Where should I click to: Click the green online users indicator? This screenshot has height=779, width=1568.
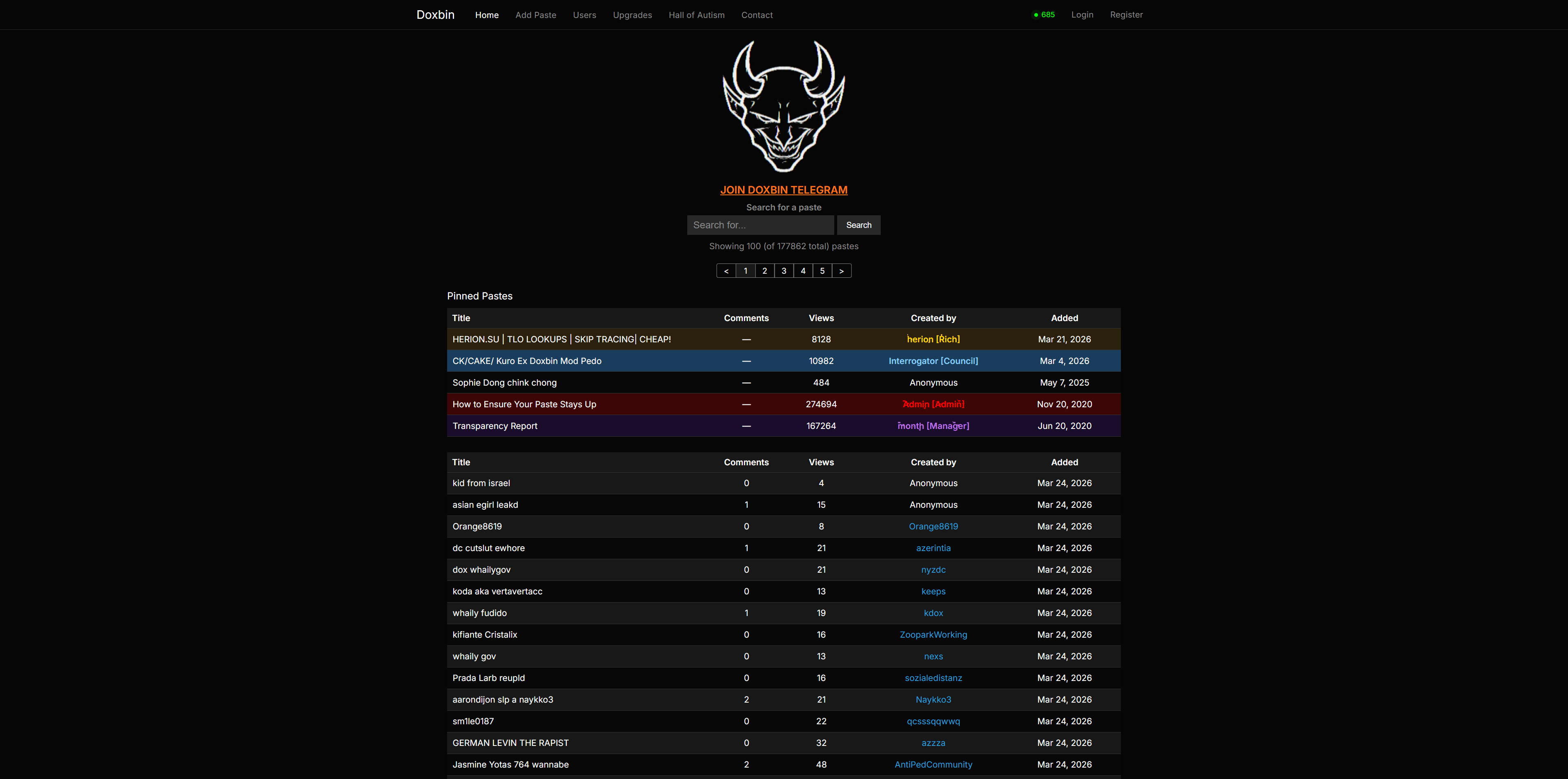point(1044,14)
